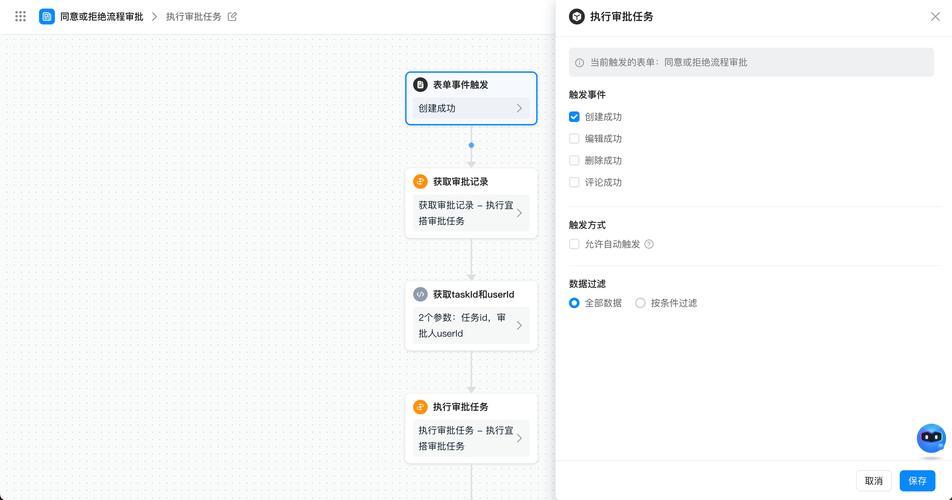Expand the 获取审批记录 – 执行宜搭审批任务 chevron
The image size is (952, 500).
click(x=519, y=213)
